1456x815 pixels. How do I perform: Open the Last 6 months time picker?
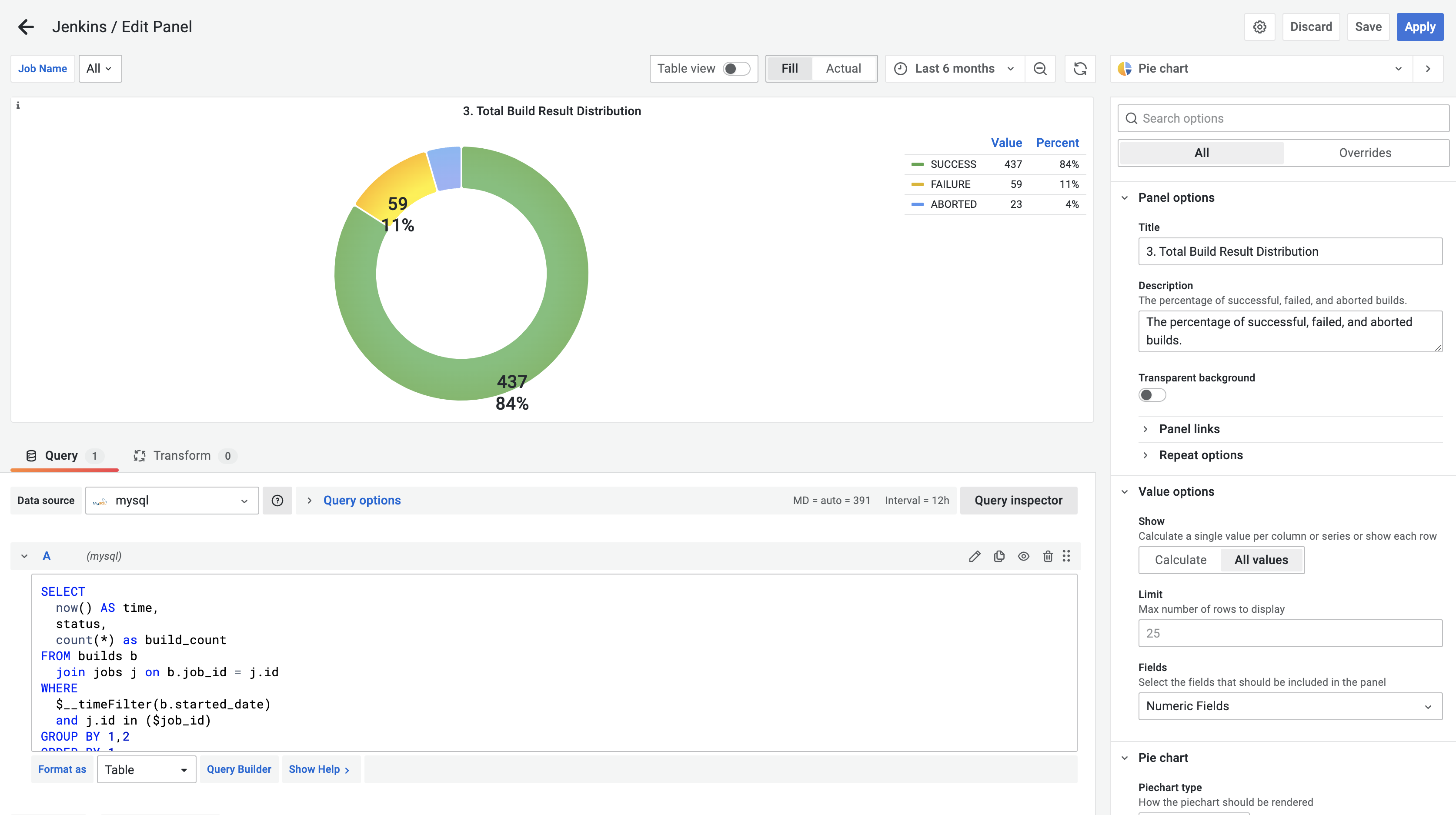pyautogui.click(x=954, y=68)
